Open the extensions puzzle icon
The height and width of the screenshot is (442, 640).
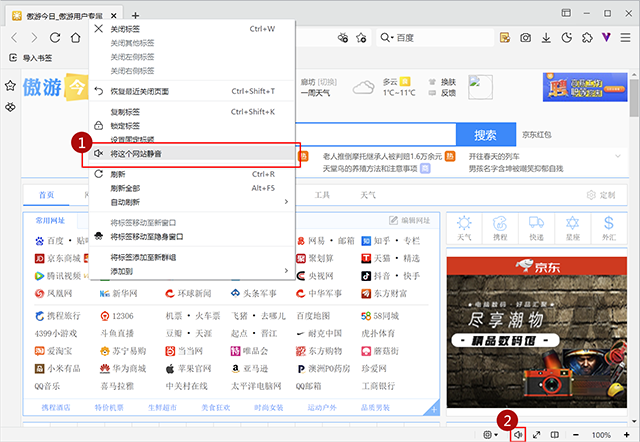click(587, 38)
